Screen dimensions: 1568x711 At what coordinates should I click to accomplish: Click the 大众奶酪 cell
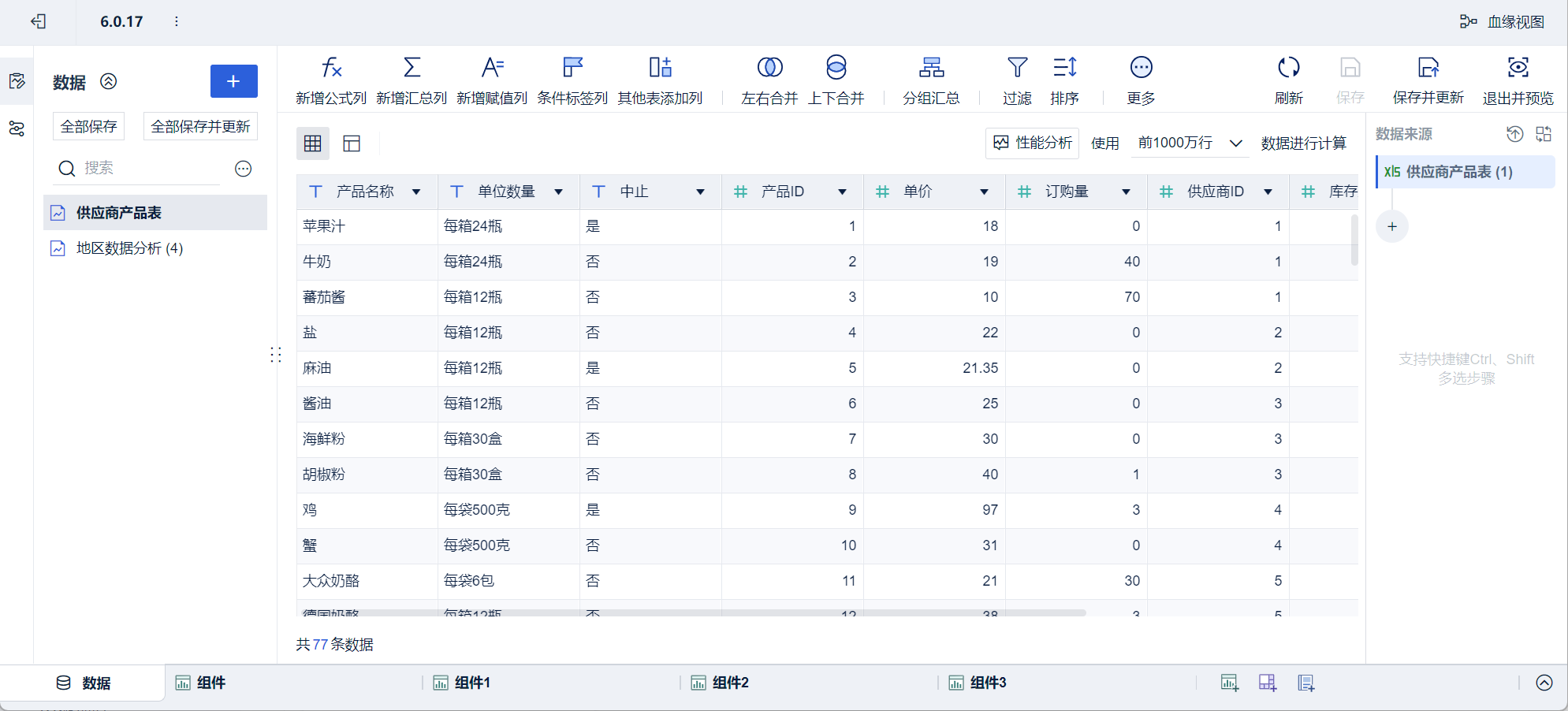(367, 581)
